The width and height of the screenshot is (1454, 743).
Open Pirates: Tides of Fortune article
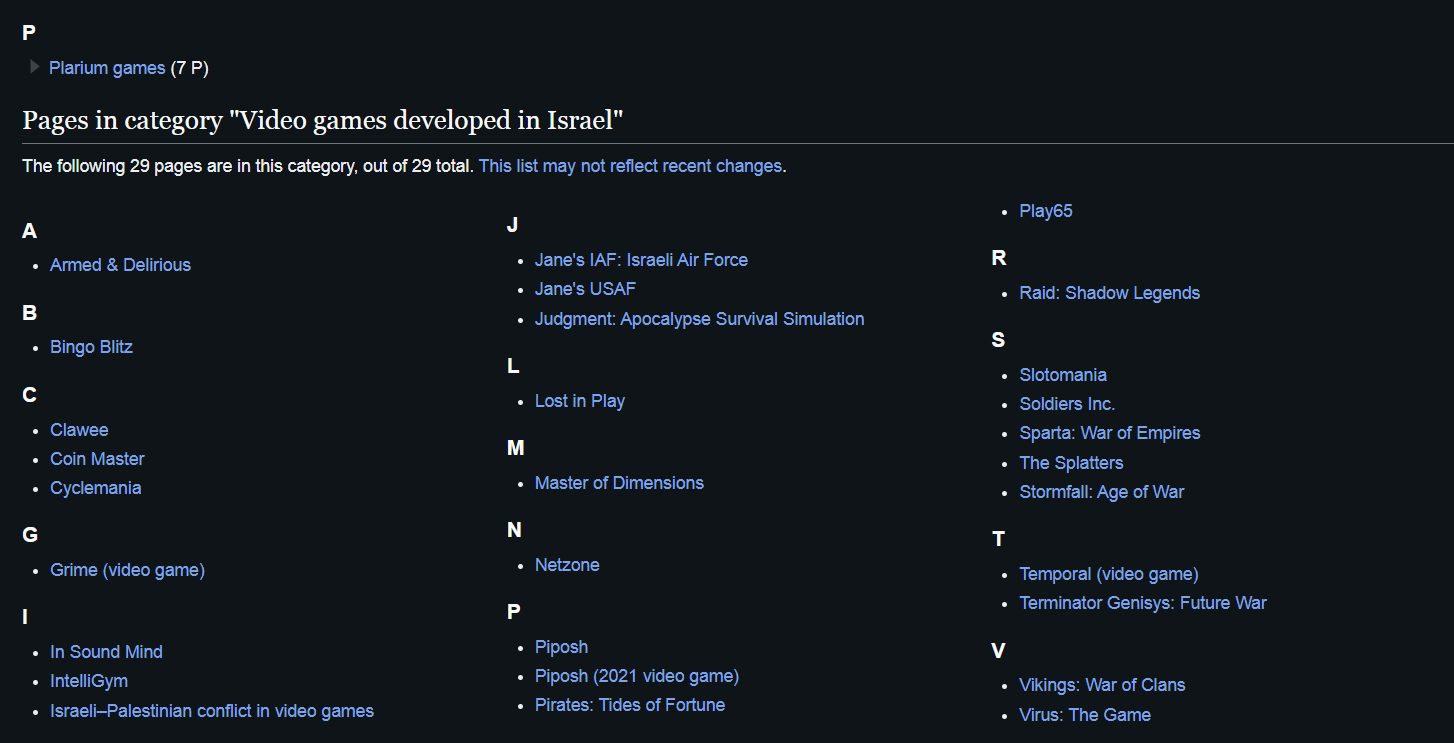point(630,705)
